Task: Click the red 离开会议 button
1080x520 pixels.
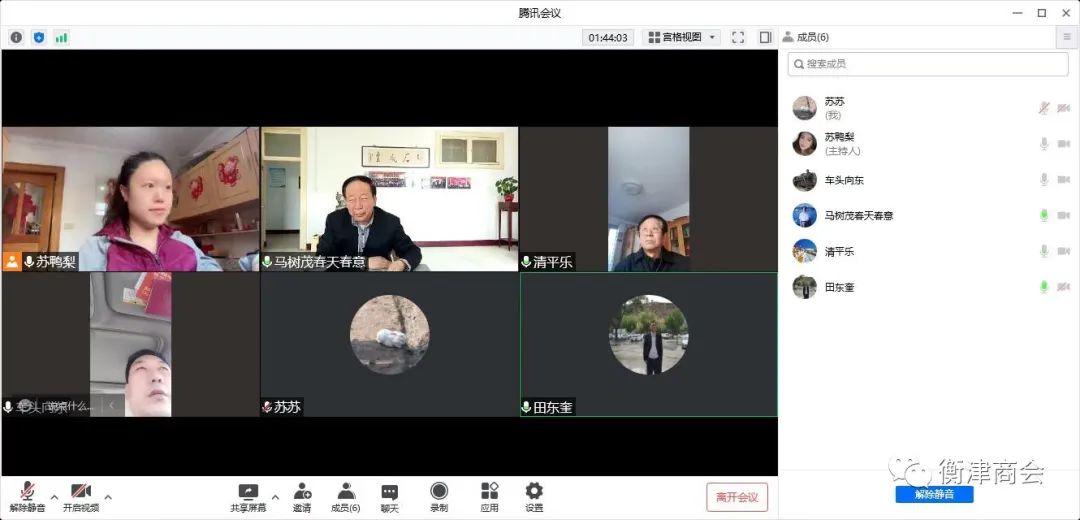Action: pyautogui.click(x=737, y=497)
